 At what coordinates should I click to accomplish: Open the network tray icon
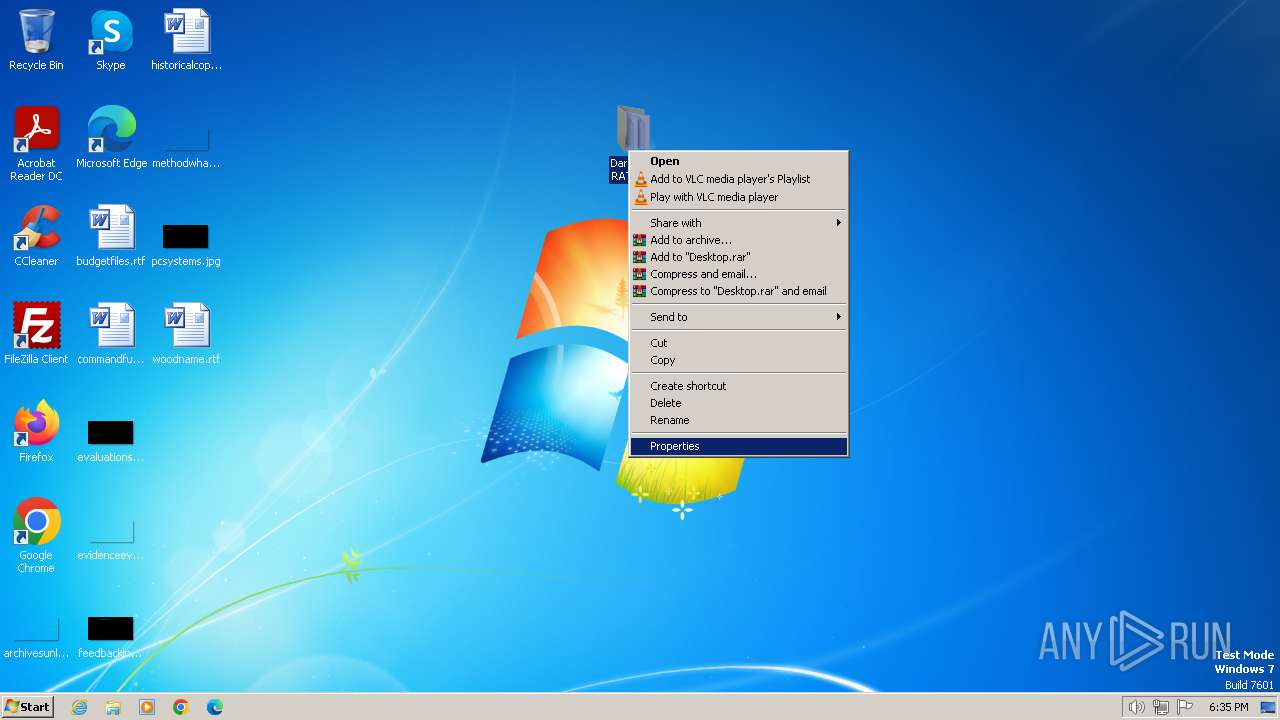coord(1161,707)
